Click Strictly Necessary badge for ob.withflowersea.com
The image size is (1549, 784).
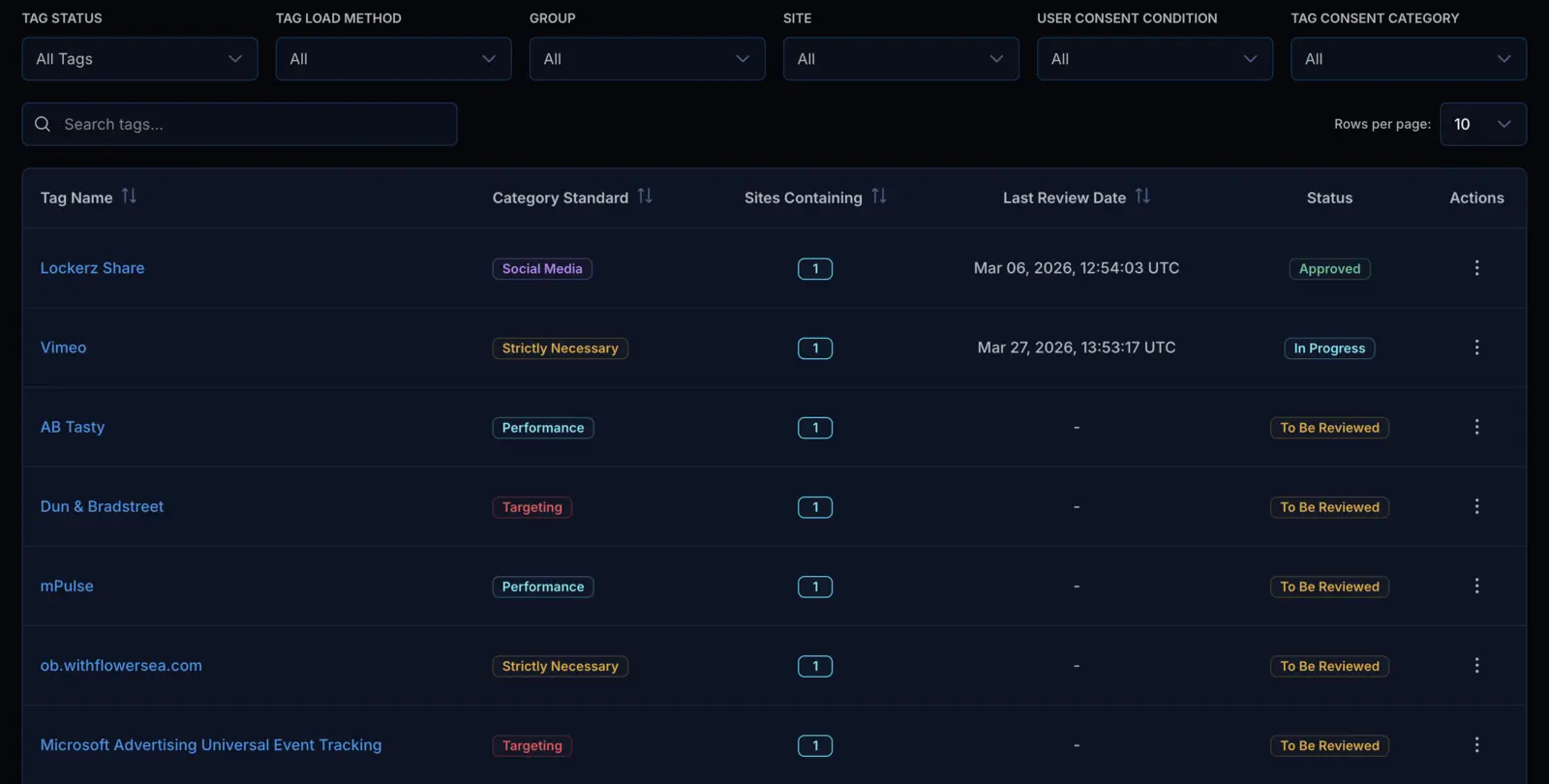pyautogui.click(x=561, y=666)
